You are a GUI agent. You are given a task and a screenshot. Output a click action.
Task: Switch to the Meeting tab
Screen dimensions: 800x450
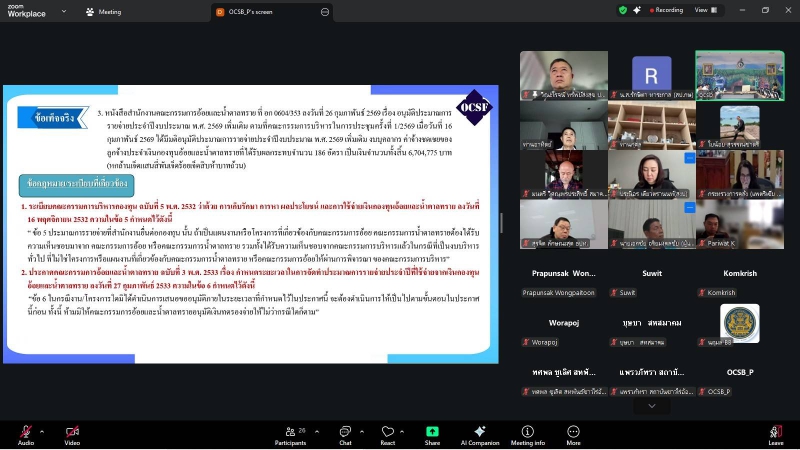click(104, 12)
